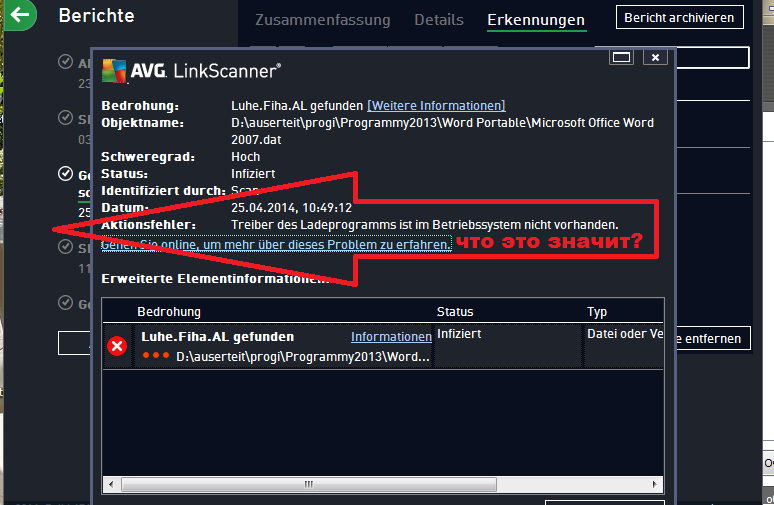774x505 pixels.
Task: Click the Hoch severity value
Action: [245, 157]
